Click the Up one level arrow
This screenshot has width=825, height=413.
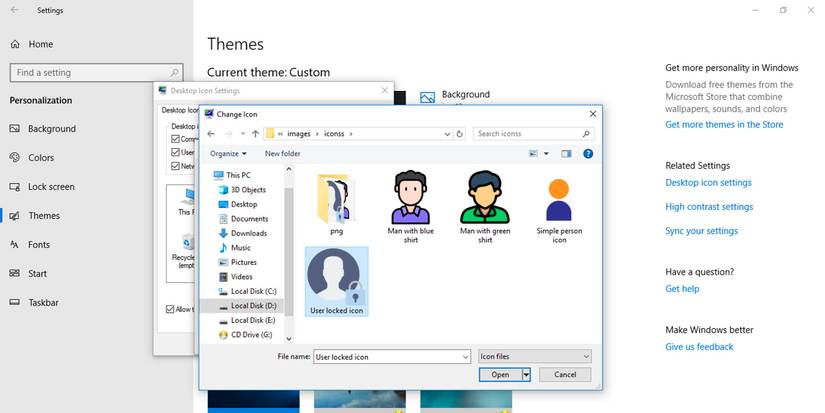255,134
